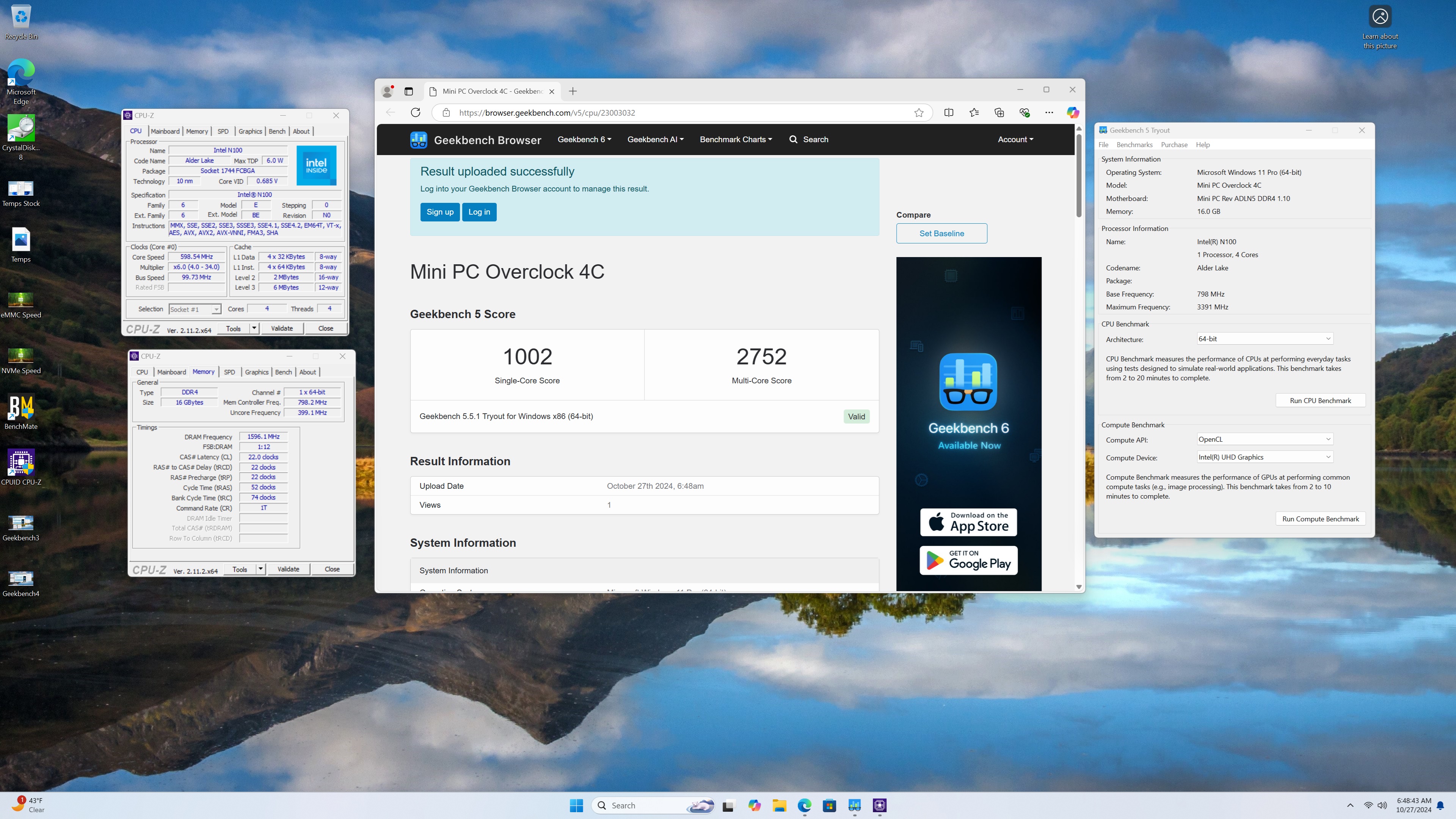The width and height of the screenshot is (1456, 819).
Task: Open the Temps Stock desktop file
Action: point(21,193)
